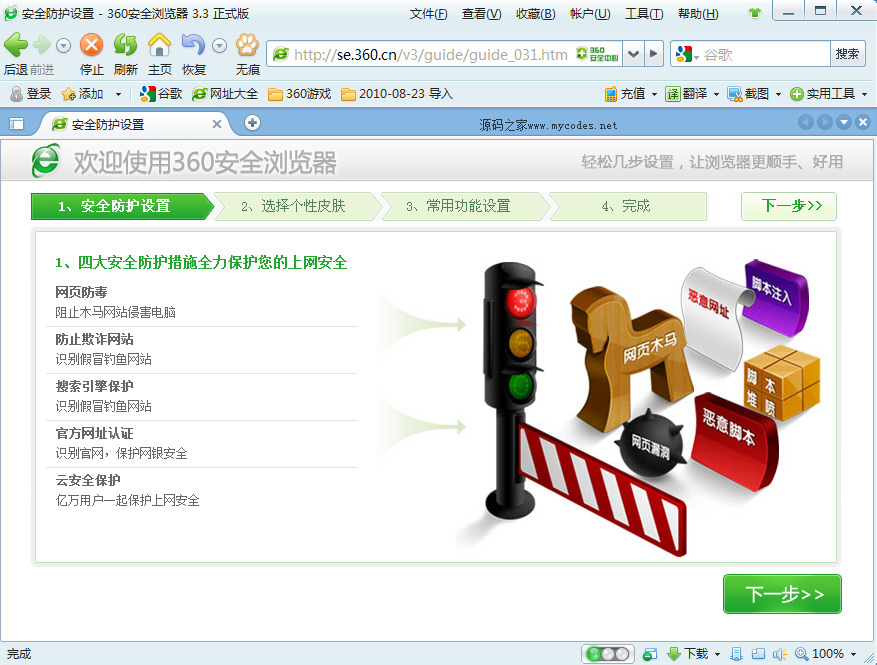
Task: Select step 1、安全防护设置
Action: [x=122, y=206]
